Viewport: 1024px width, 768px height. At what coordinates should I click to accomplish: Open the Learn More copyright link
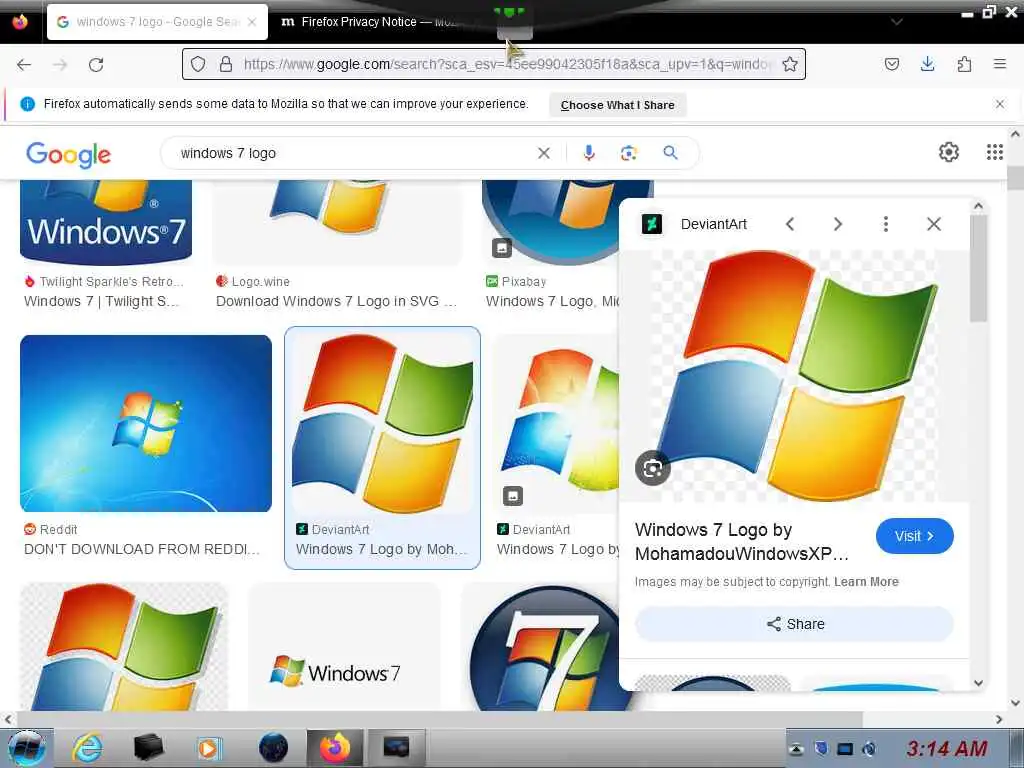coord(866,582)
